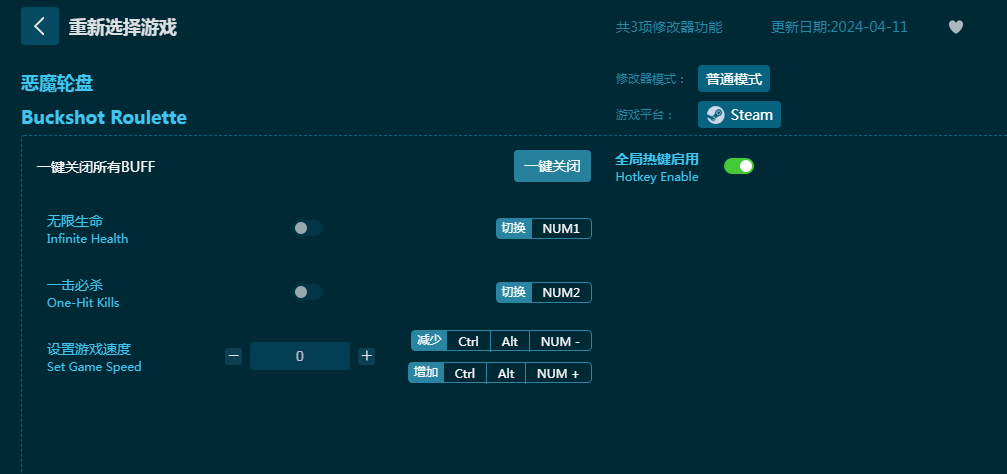The height and width of the screenshot is (474, 1007).
Task: Click the 恶魔轮盘 game title
Action: (x=57, y=83)
